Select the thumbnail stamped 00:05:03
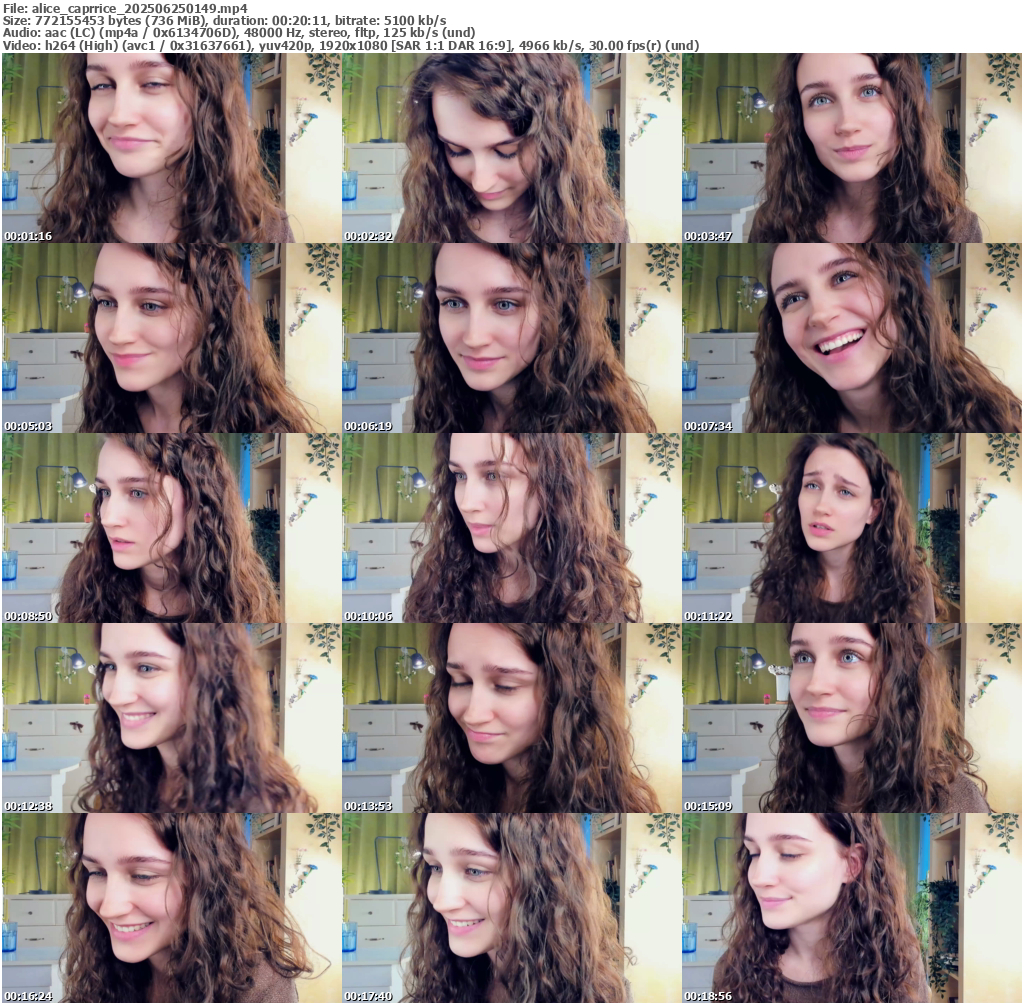Viewport: 1024px width, 1003px height. pyautogui.click(x=171, y=338)
